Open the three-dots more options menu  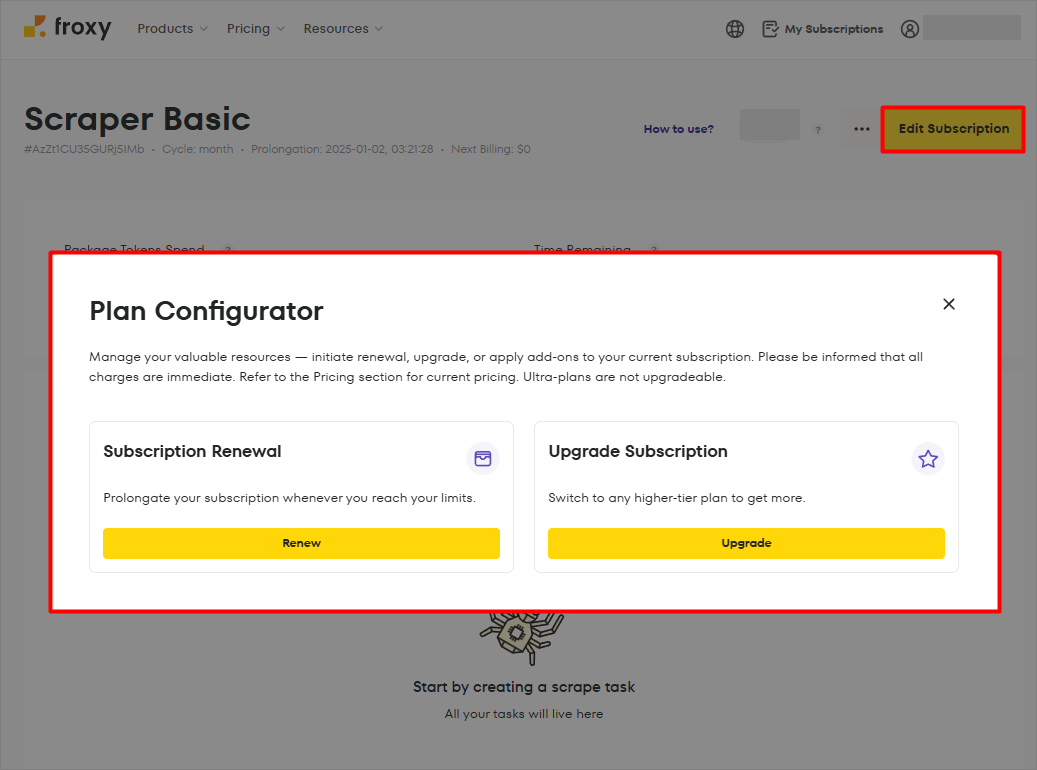861,129
